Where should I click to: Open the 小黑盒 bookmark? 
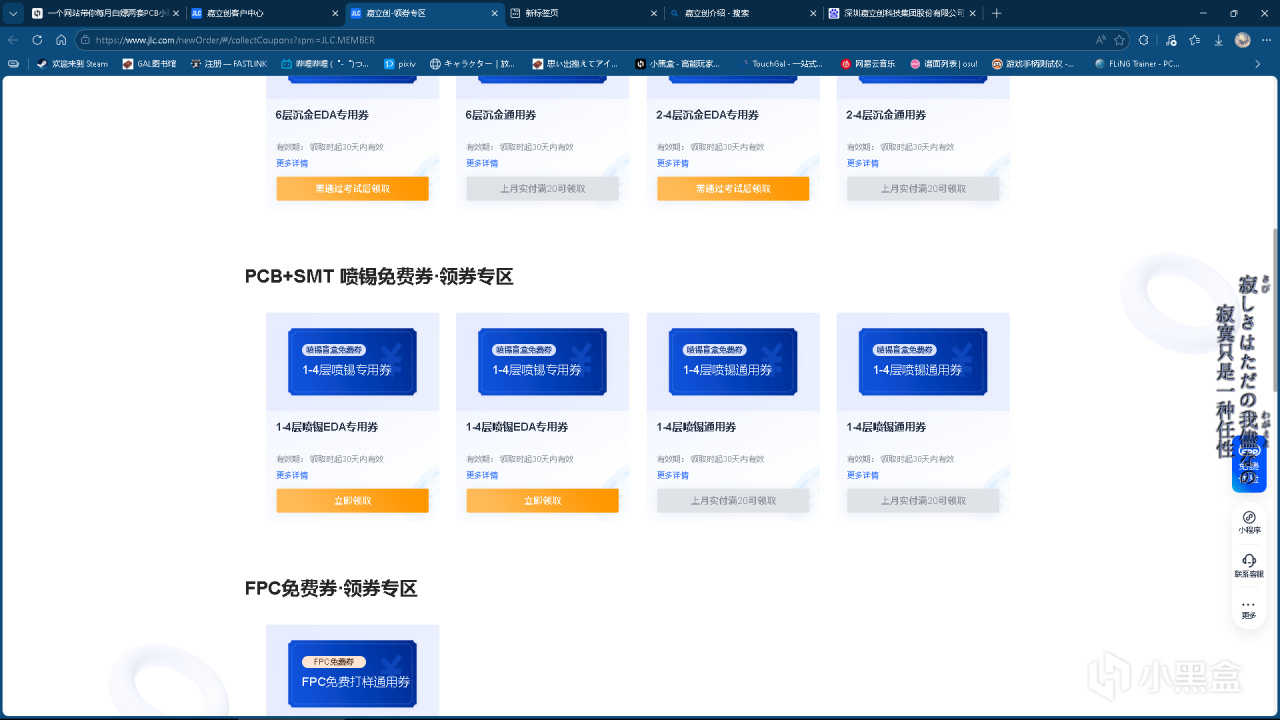[678, 63]
